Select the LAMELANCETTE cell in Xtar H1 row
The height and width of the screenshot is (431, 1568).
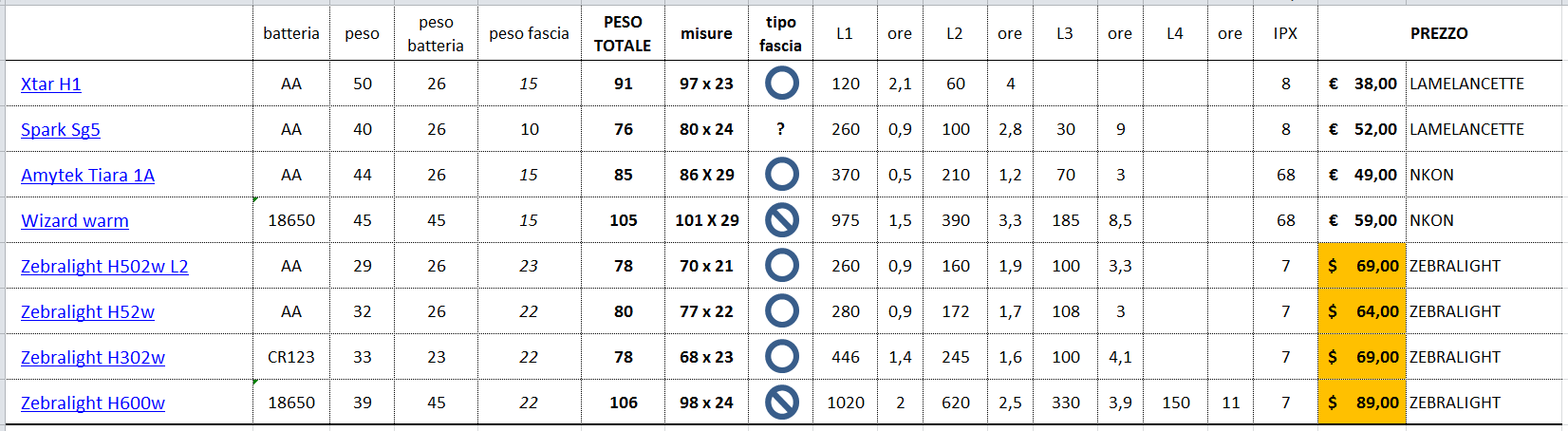(x=1466, y=84)
